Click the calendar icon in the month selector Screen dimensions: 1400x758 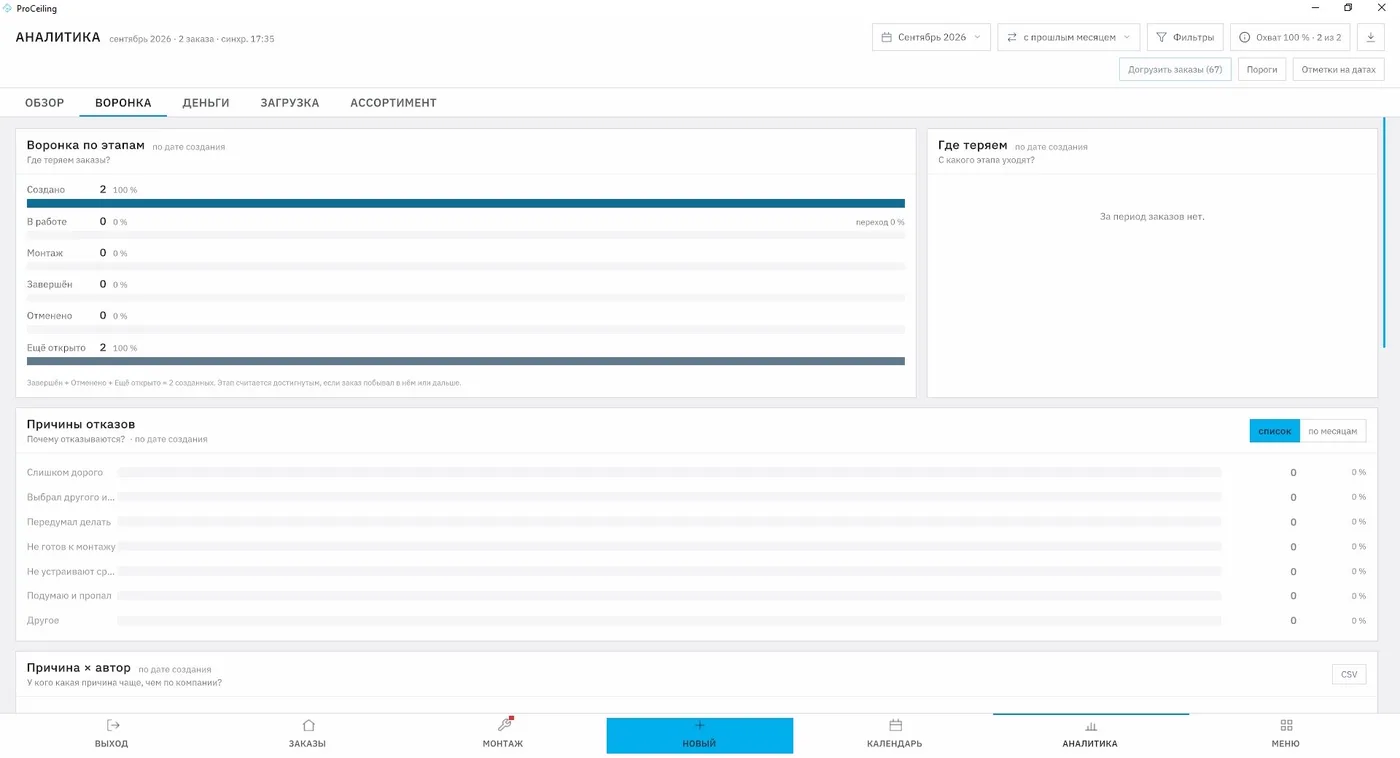click(x=886, y=37)
